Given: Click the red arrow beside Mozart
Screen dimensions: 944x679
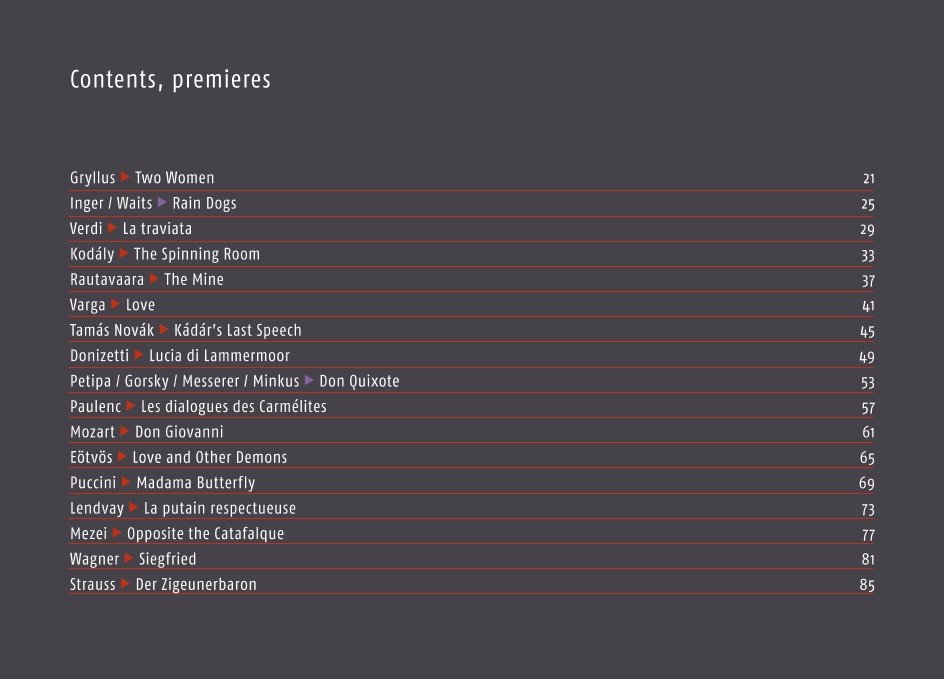Looking at the screenshot, I should coord(125,431).
